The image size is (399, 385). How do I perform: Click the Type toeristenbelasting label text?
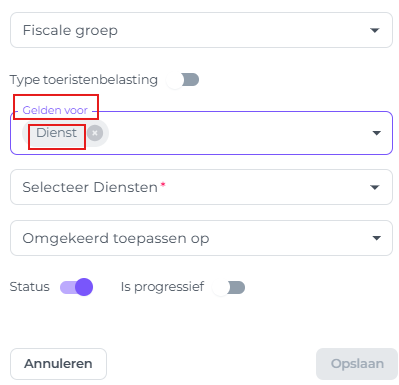pos(84,80)
